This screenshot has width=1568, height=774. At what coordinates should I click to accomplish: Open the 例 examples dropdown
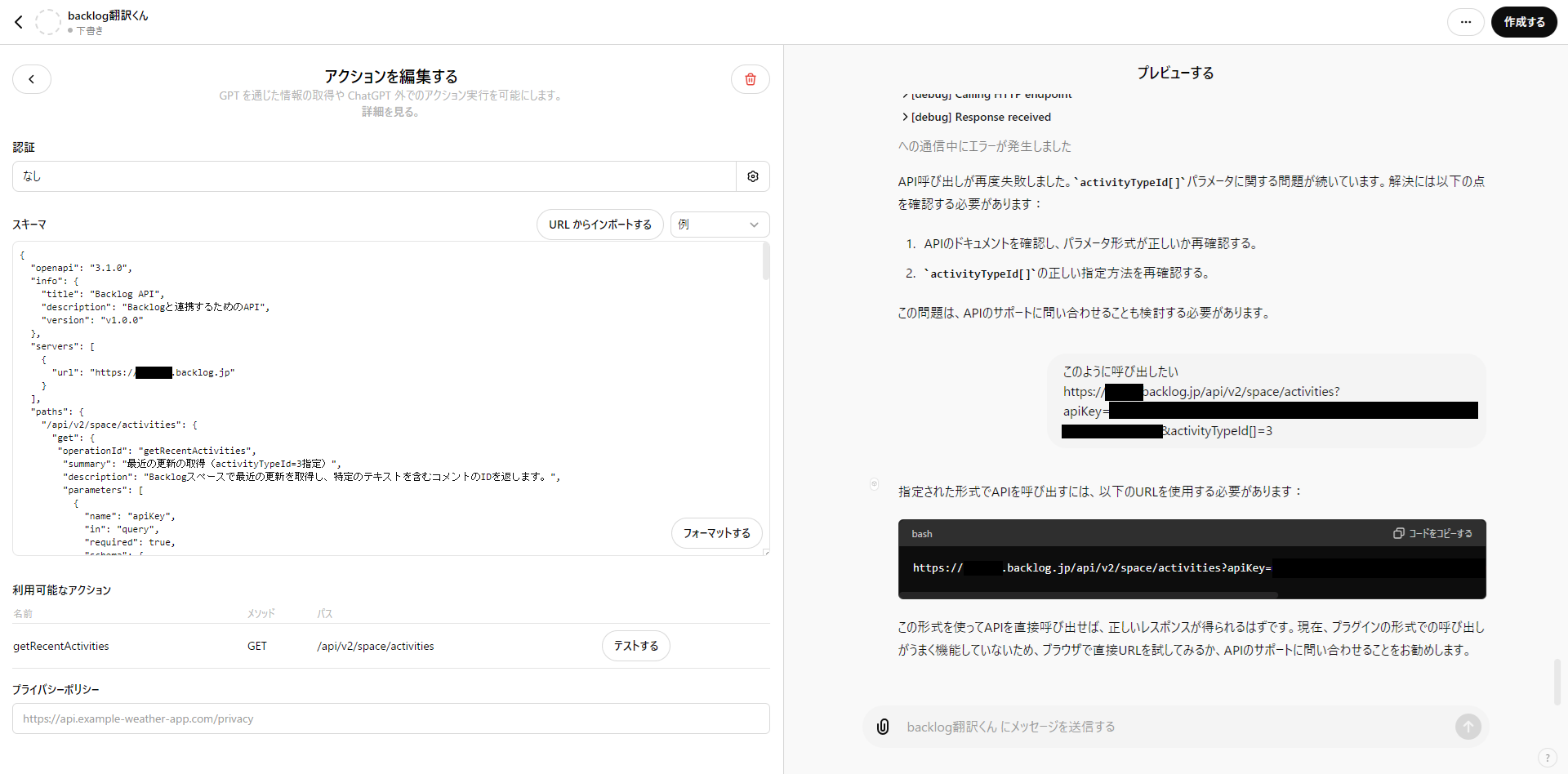[x=719, y=225]
